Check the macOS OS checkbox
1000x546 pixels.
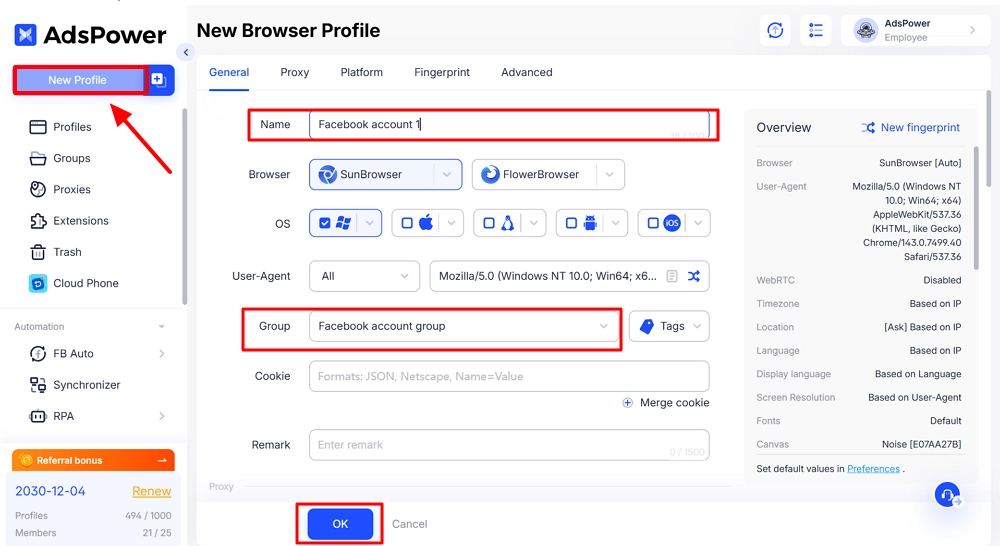407,223
